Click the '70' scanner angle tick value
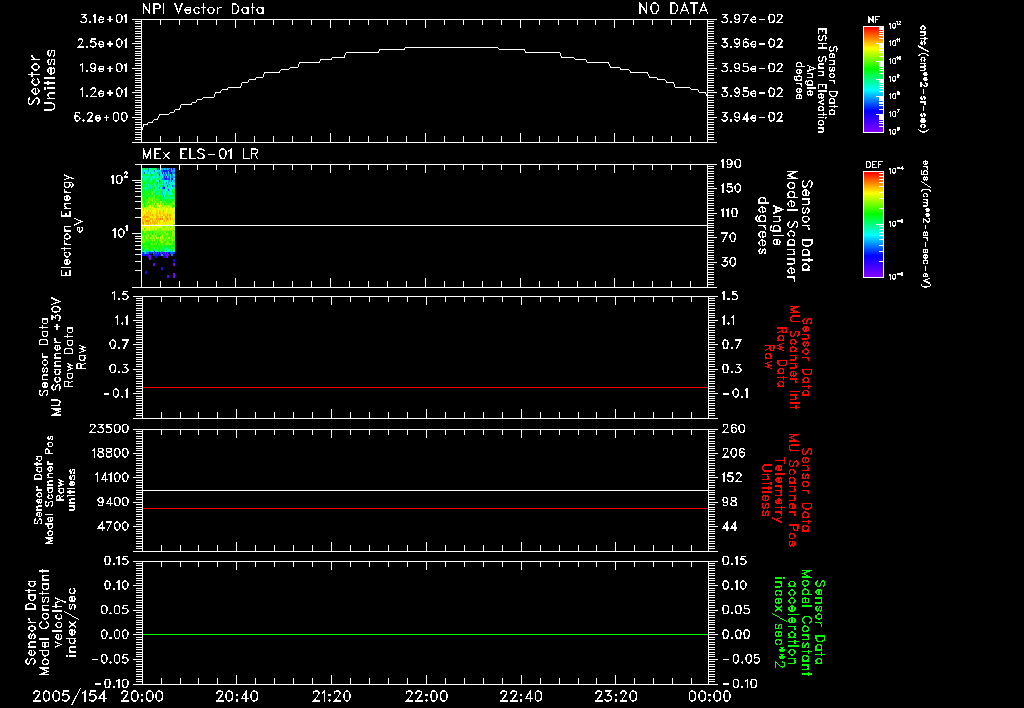This screenshot has width=1024, height=708. [729, 238]
